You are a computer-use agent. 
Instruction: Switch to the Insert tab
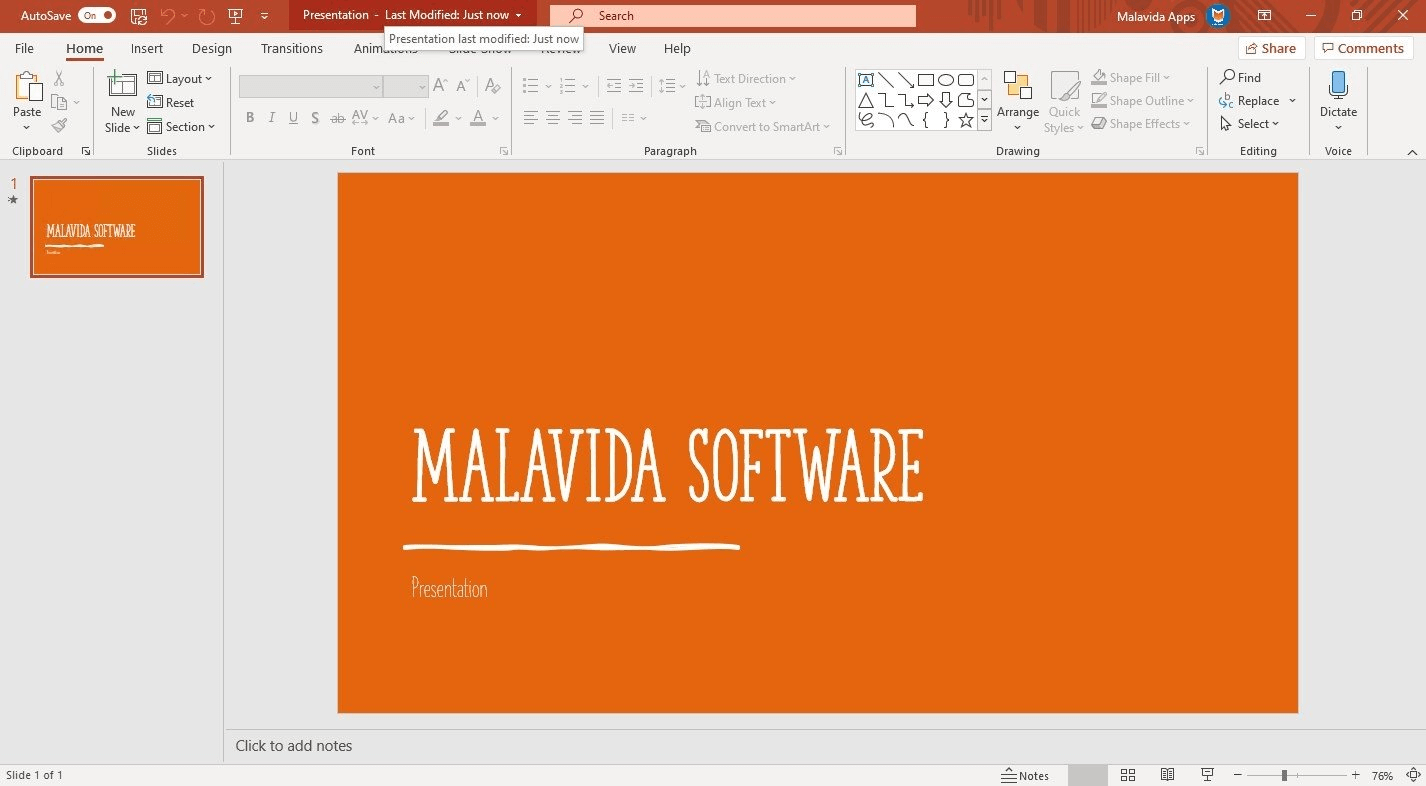(147, 48)
